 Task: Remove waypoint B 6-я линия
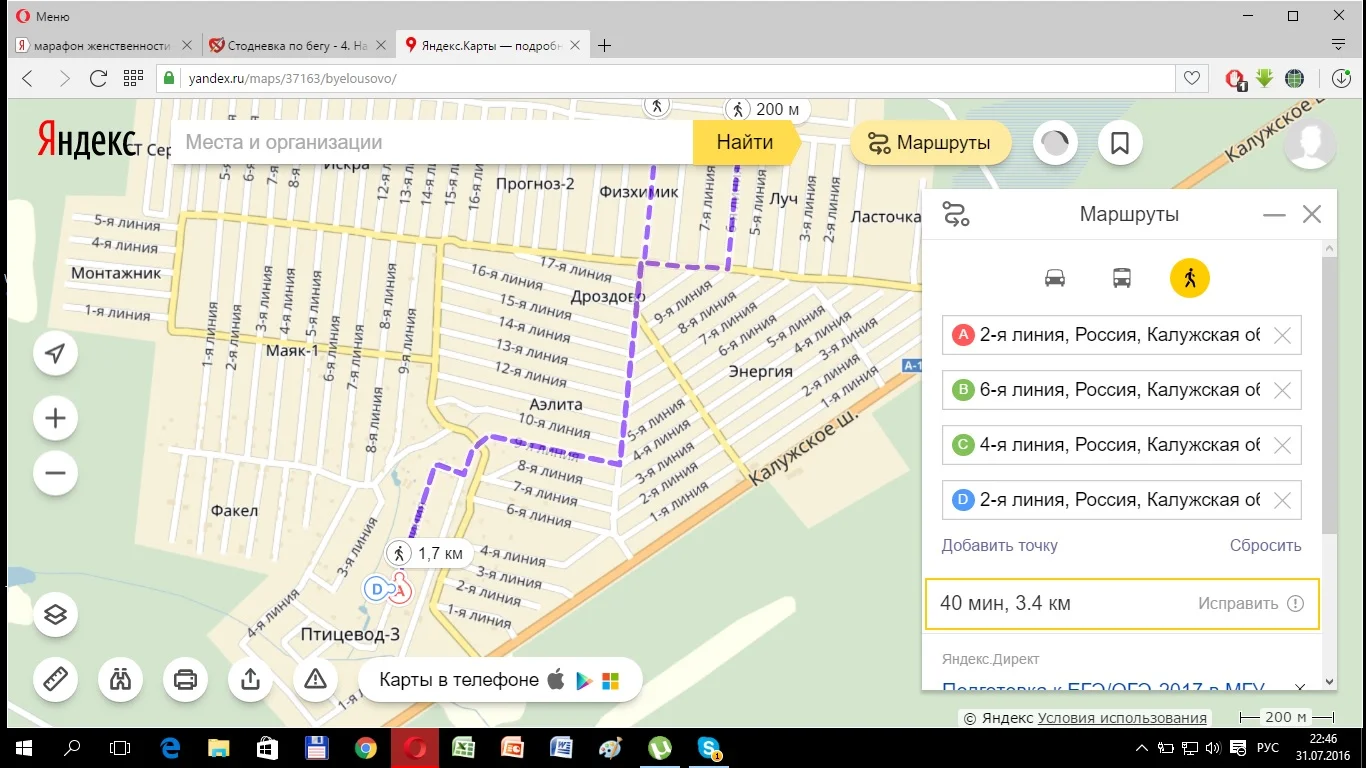(1282, 391)
